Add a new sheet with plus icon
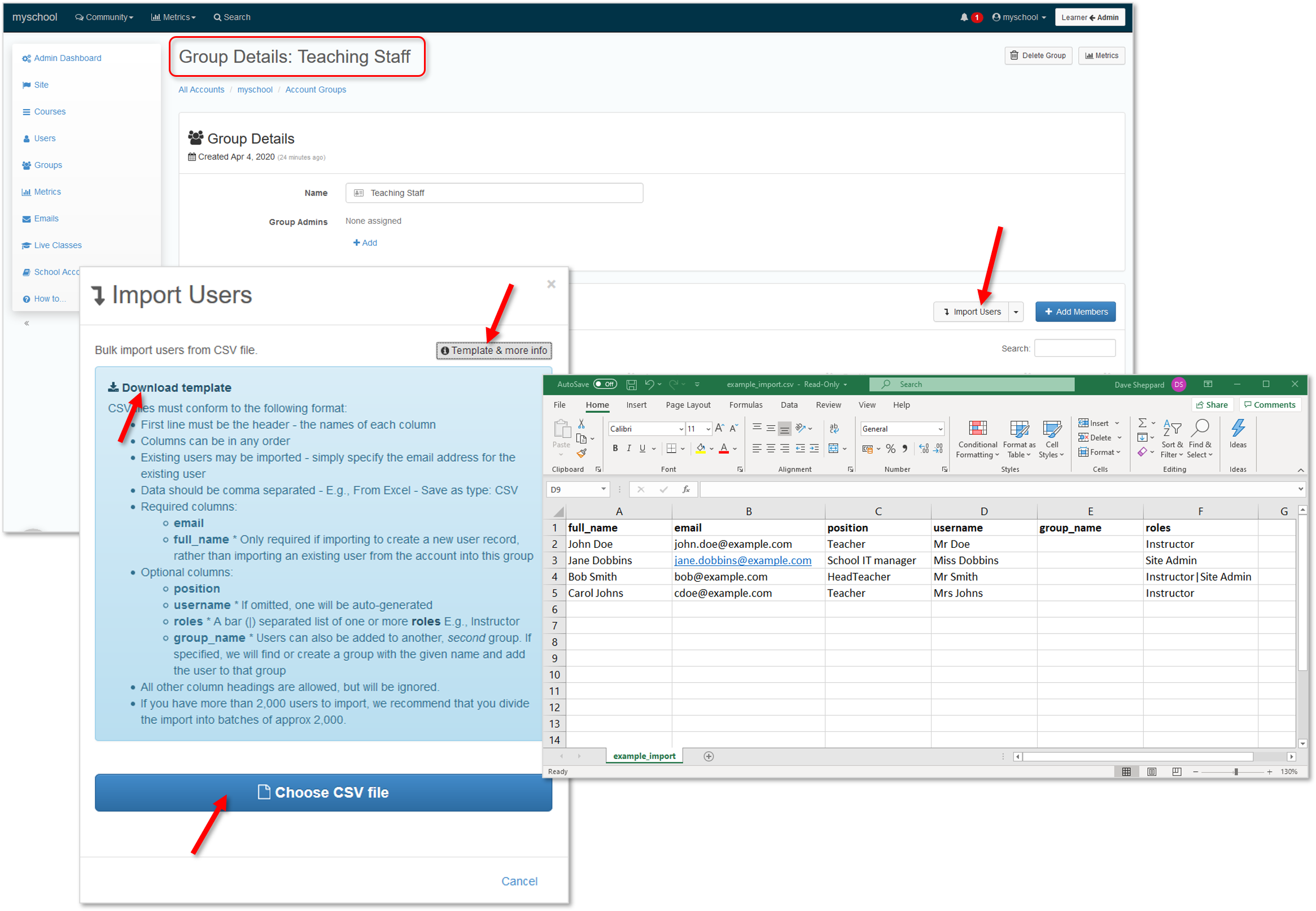The image size is (1316, 911). 709,756
